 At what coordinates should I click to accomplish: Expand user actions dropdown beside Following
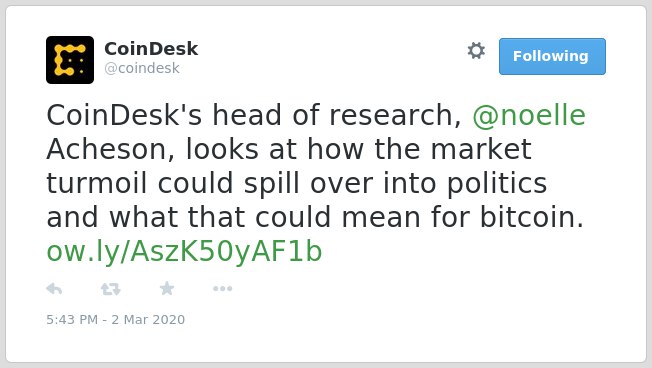click(x=476, y=51)
